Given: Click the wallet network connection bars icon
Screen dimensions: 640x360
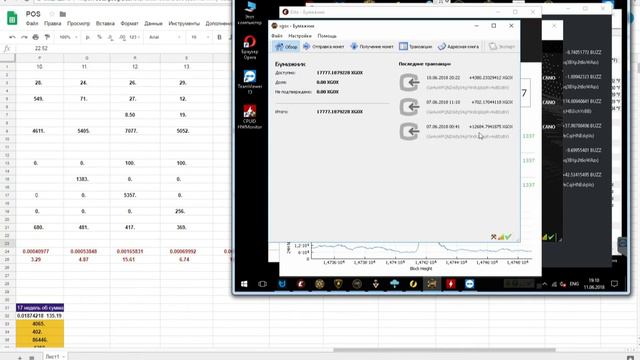Looking at the screenshot, I should [501, 237].
